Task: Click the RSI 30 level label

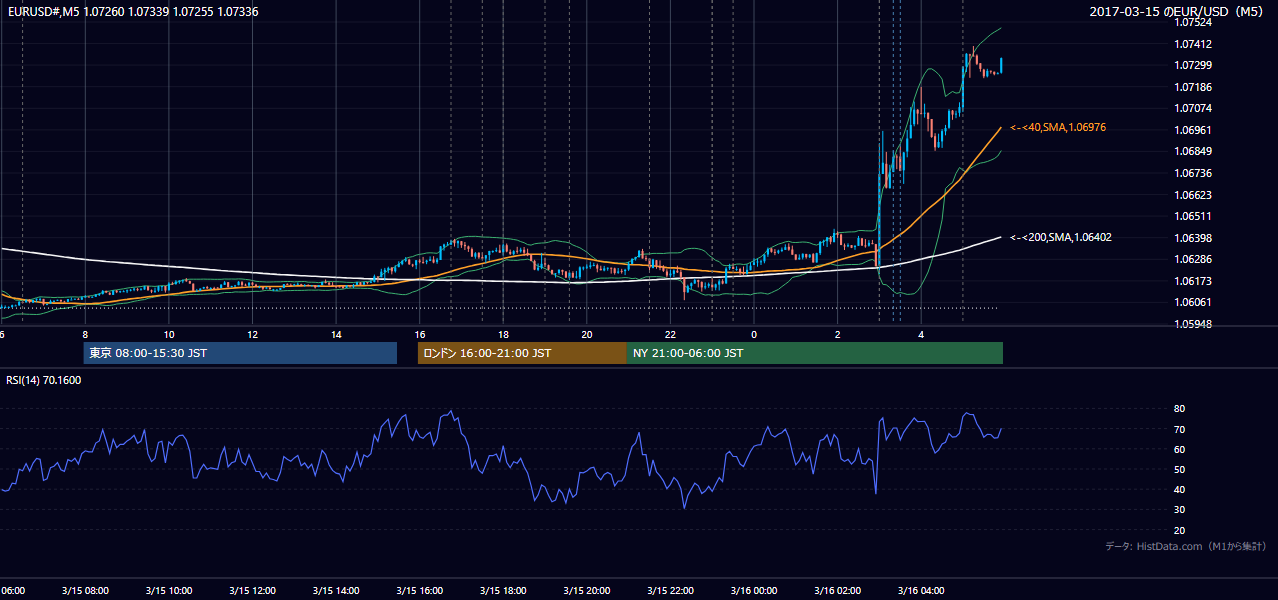Action: coord(1179,509)
